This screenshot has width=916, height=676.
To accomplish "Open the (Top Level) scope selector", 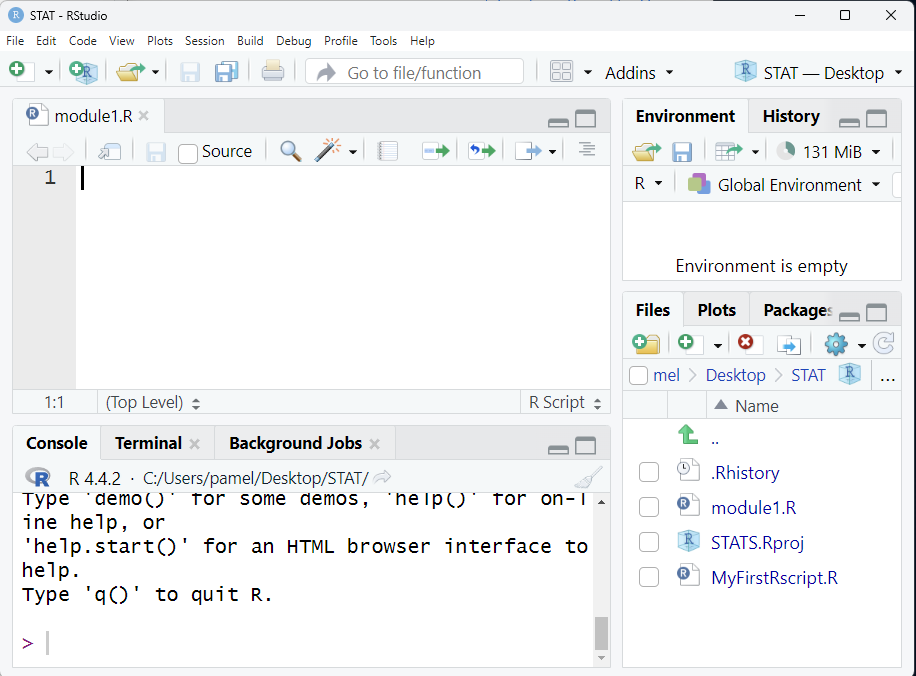I will 153,403.
